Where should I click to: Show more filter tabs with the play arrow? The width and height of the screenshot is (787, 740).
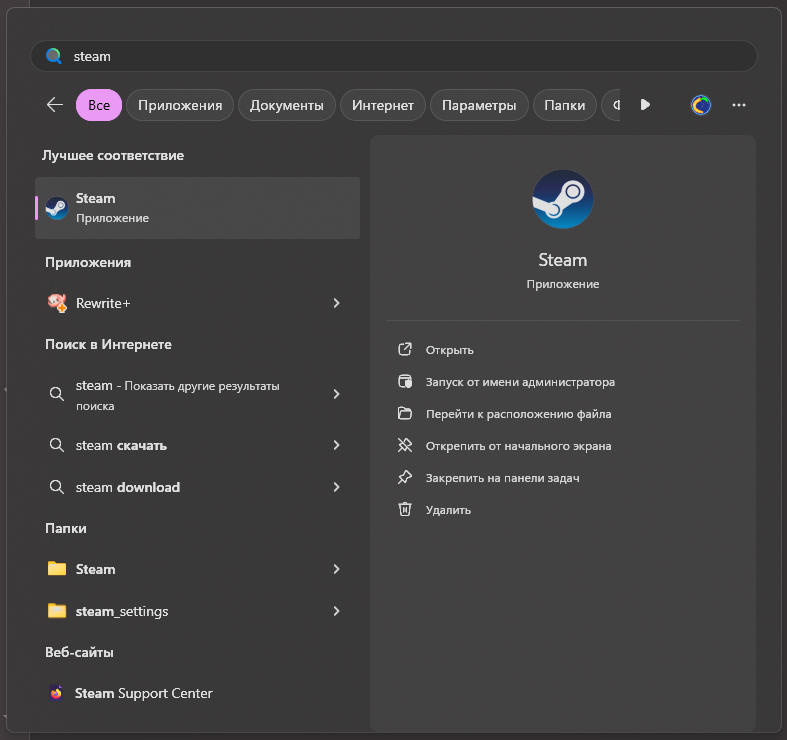pyautogui.click(x=645, y=104)
